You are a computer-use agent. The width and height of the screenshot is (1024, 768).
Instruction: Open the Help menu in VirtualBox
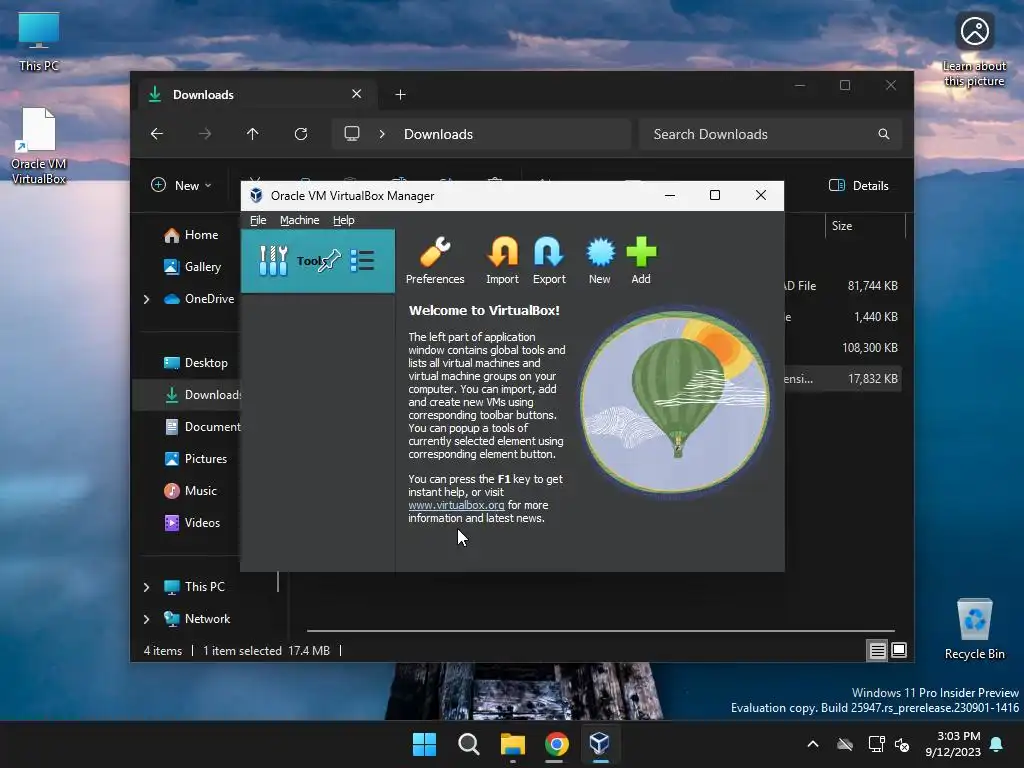(344, 220)
